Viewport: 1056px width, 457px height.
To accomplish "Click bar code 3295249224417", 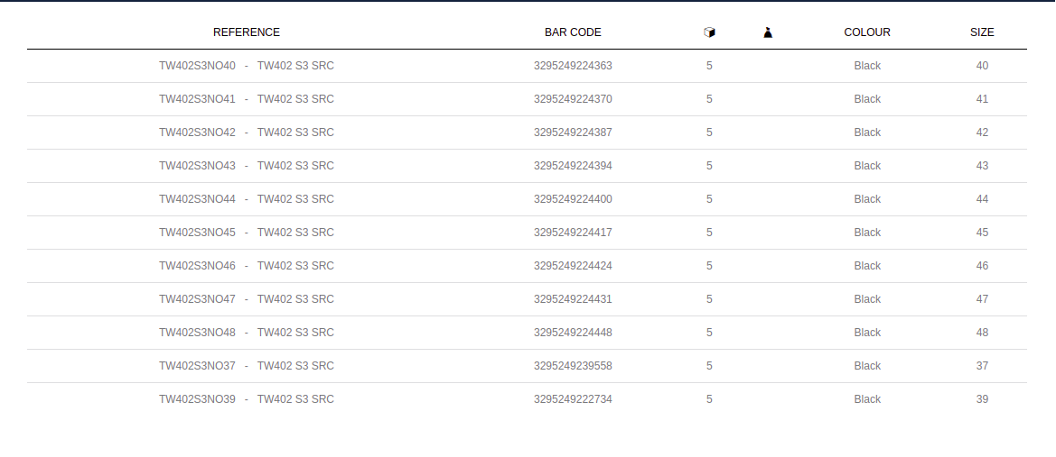I will [x=573, y=232].
